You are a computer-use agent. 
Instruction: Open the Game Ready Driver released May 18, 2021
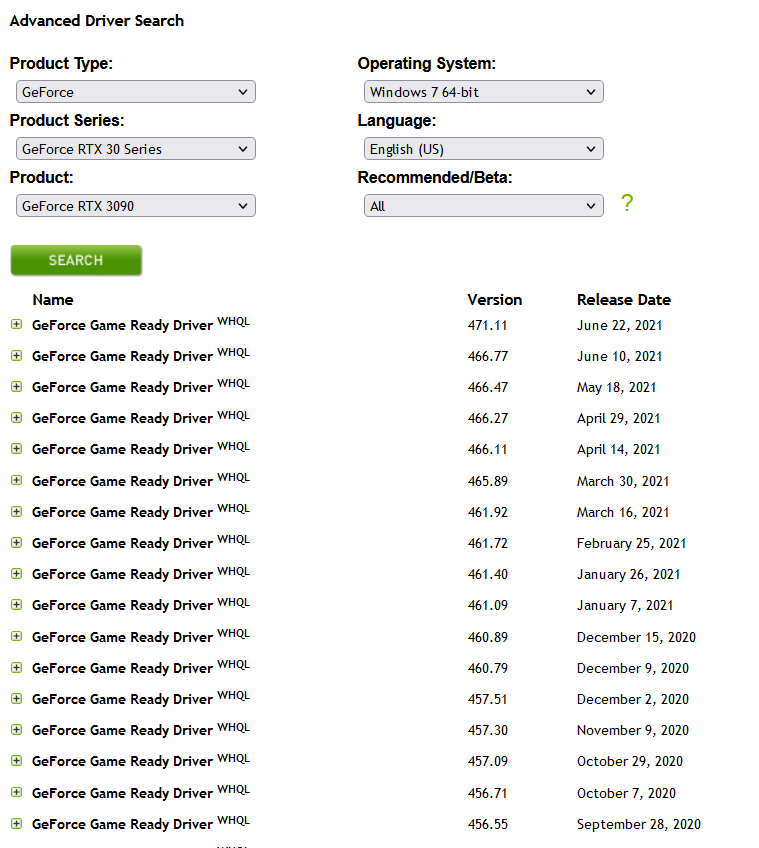tap(122, 387)
